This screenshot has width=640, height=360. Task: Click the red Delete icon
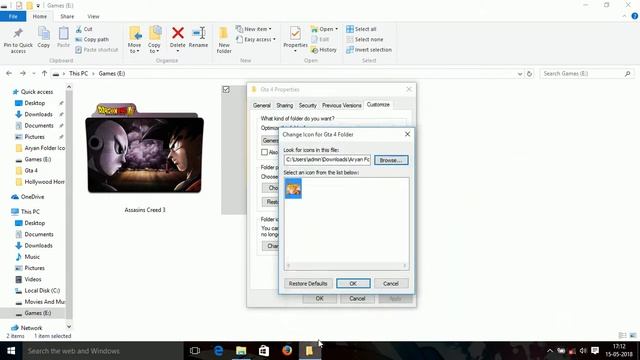pyautogui.click(x=178, y=33)
